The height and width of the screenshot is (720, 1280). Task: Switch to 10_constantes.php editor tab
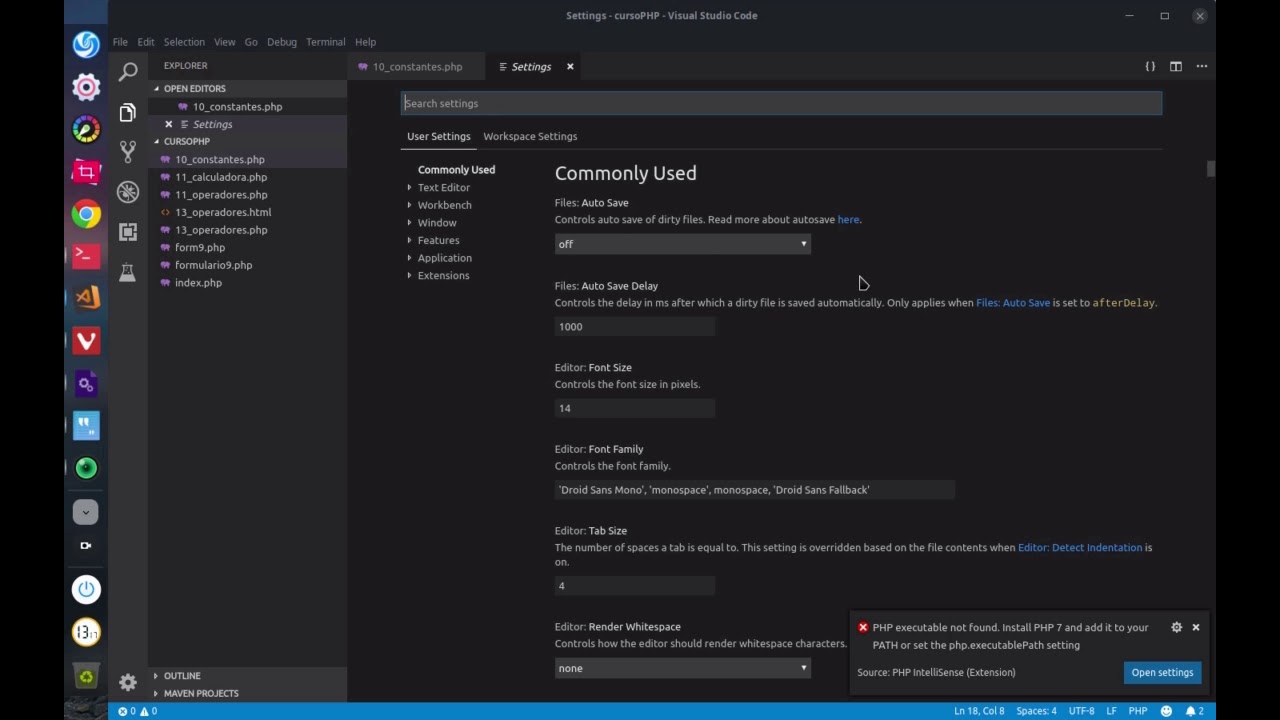[x=417, y=66]
